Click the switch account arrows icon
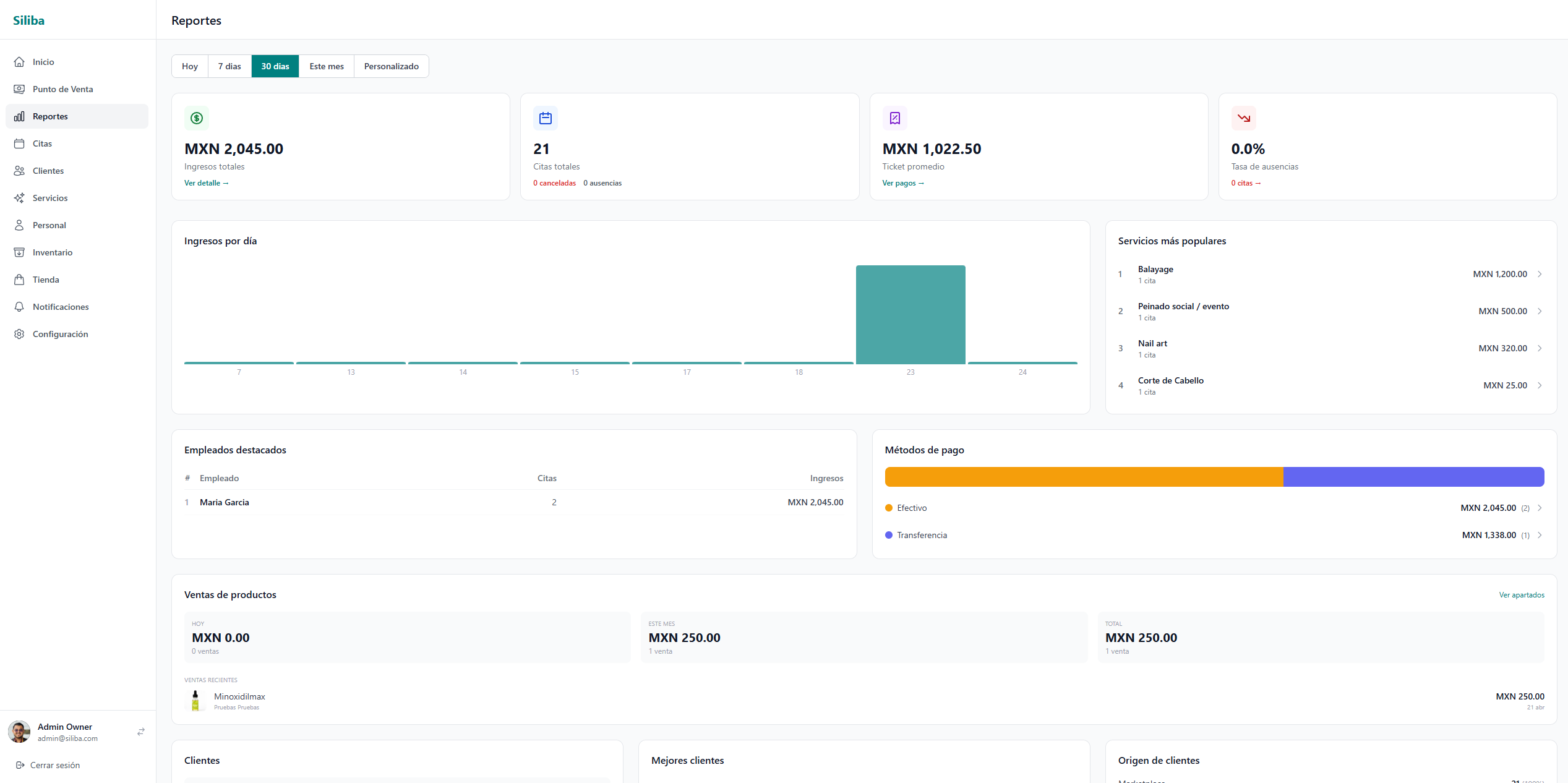Screen dimensions: 1568x783 [x=141, y=732]
